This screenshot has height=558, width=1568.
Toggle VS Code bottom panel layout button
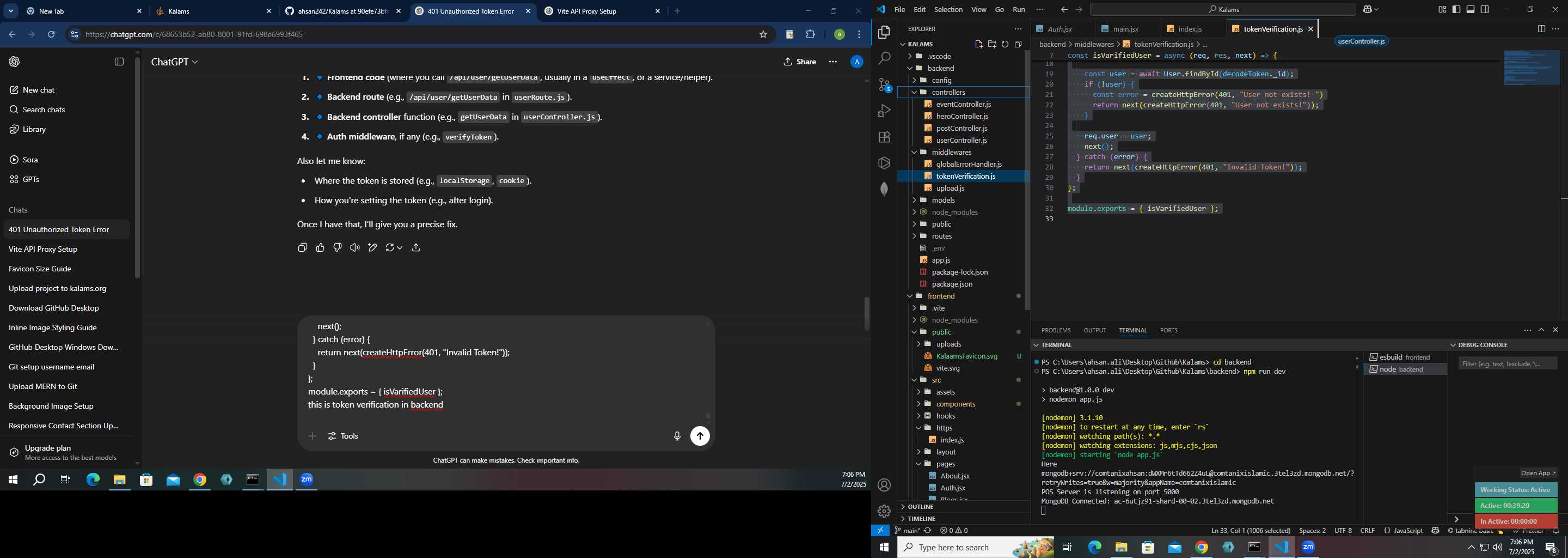(1471, 9)
